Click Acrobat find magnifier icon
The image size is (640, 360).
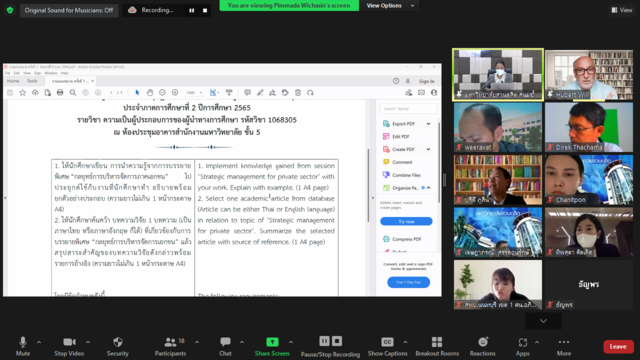73,93
